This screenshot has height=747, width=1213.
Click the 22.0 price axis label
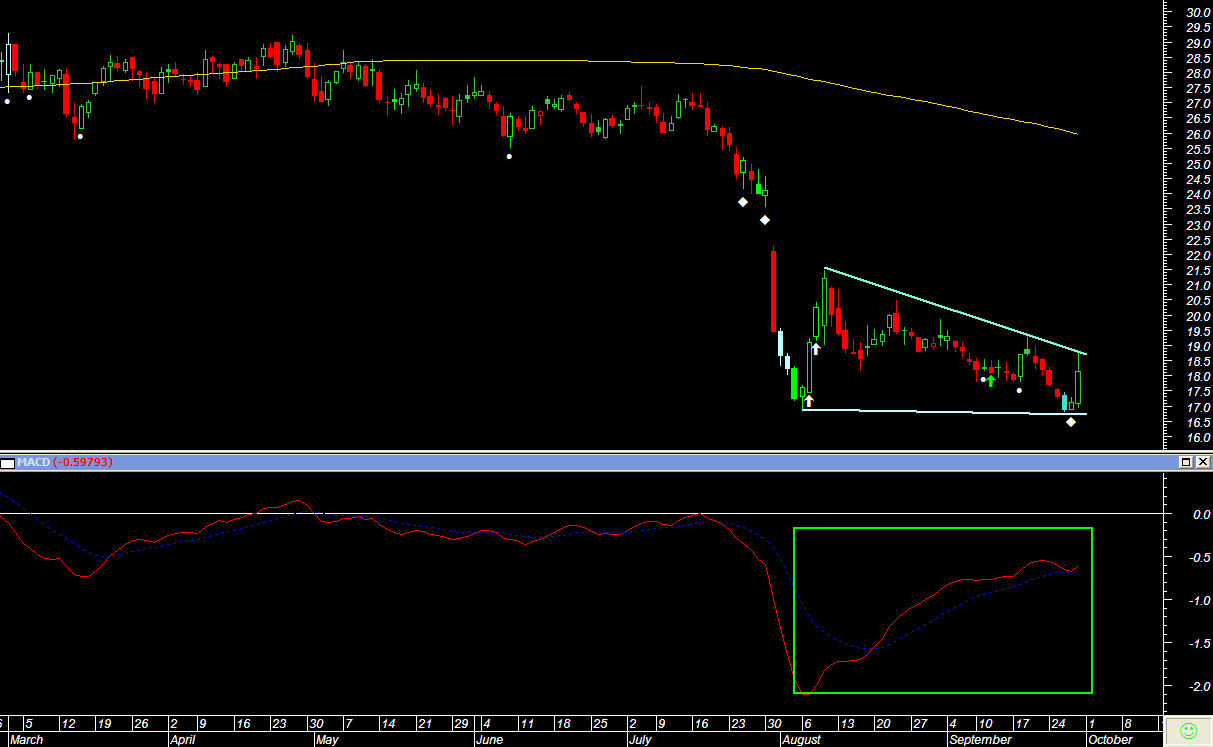1198,256
